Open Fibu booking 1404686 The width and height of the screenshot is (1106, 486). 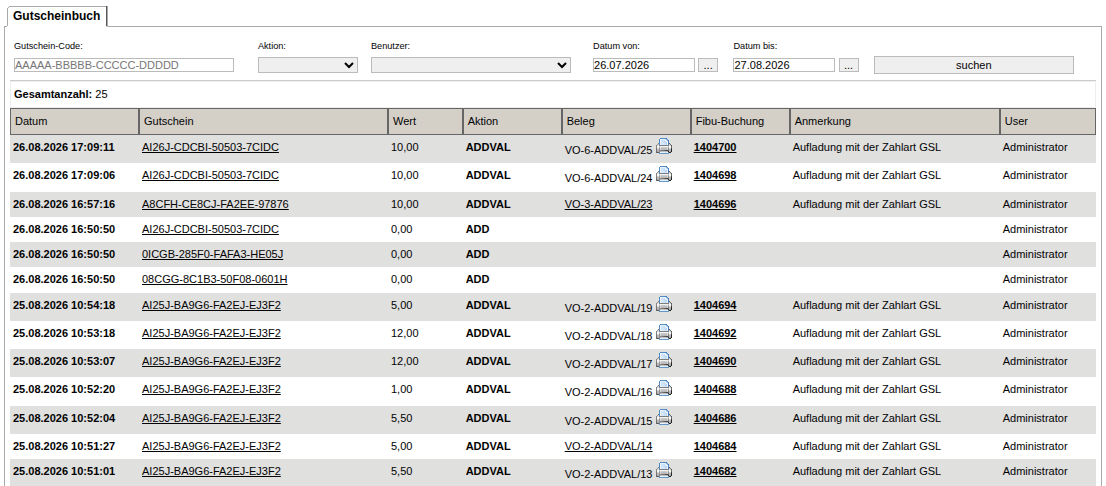tap(715, 418)
